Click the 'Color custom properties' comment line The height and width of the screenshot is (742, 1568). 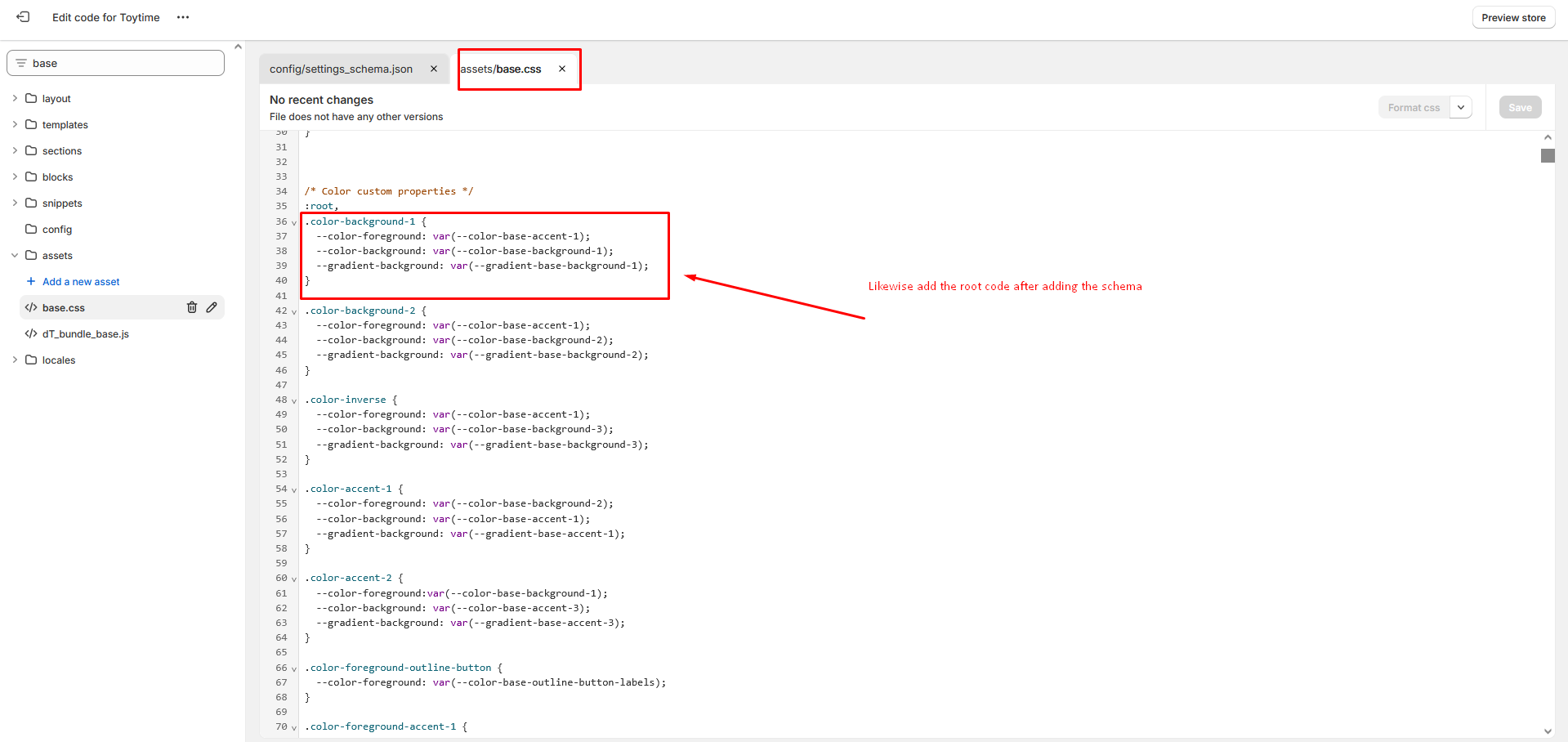pyautogui.click(x=389, y=191)
